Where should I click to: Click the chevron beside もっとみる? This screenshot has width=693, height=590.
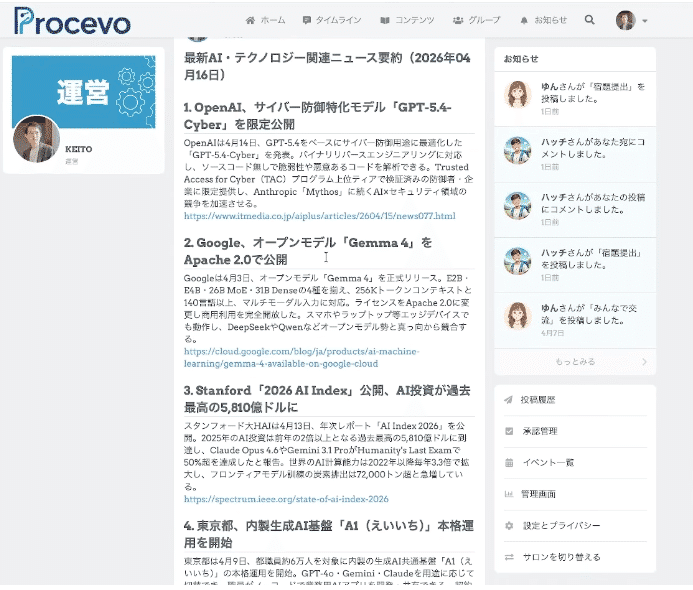coord(644,362)
